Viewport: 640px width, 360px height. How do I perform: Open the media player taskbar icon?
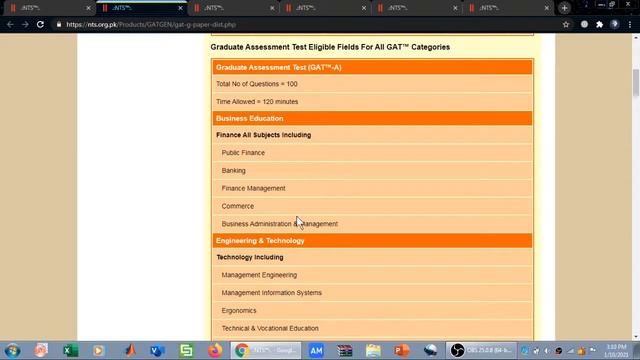(98, 351)
